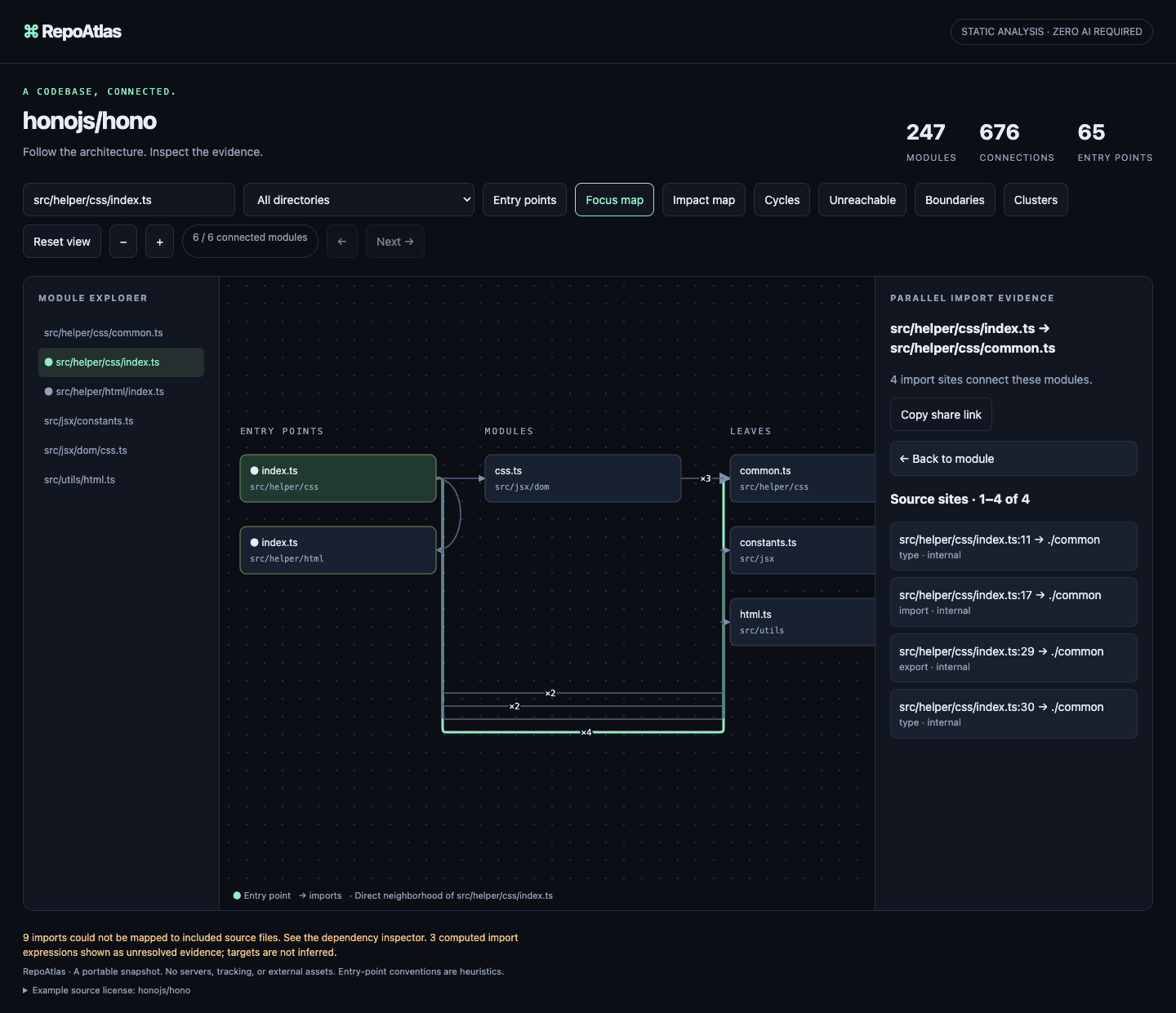Click the common.ts graph node

coord(802,478)
